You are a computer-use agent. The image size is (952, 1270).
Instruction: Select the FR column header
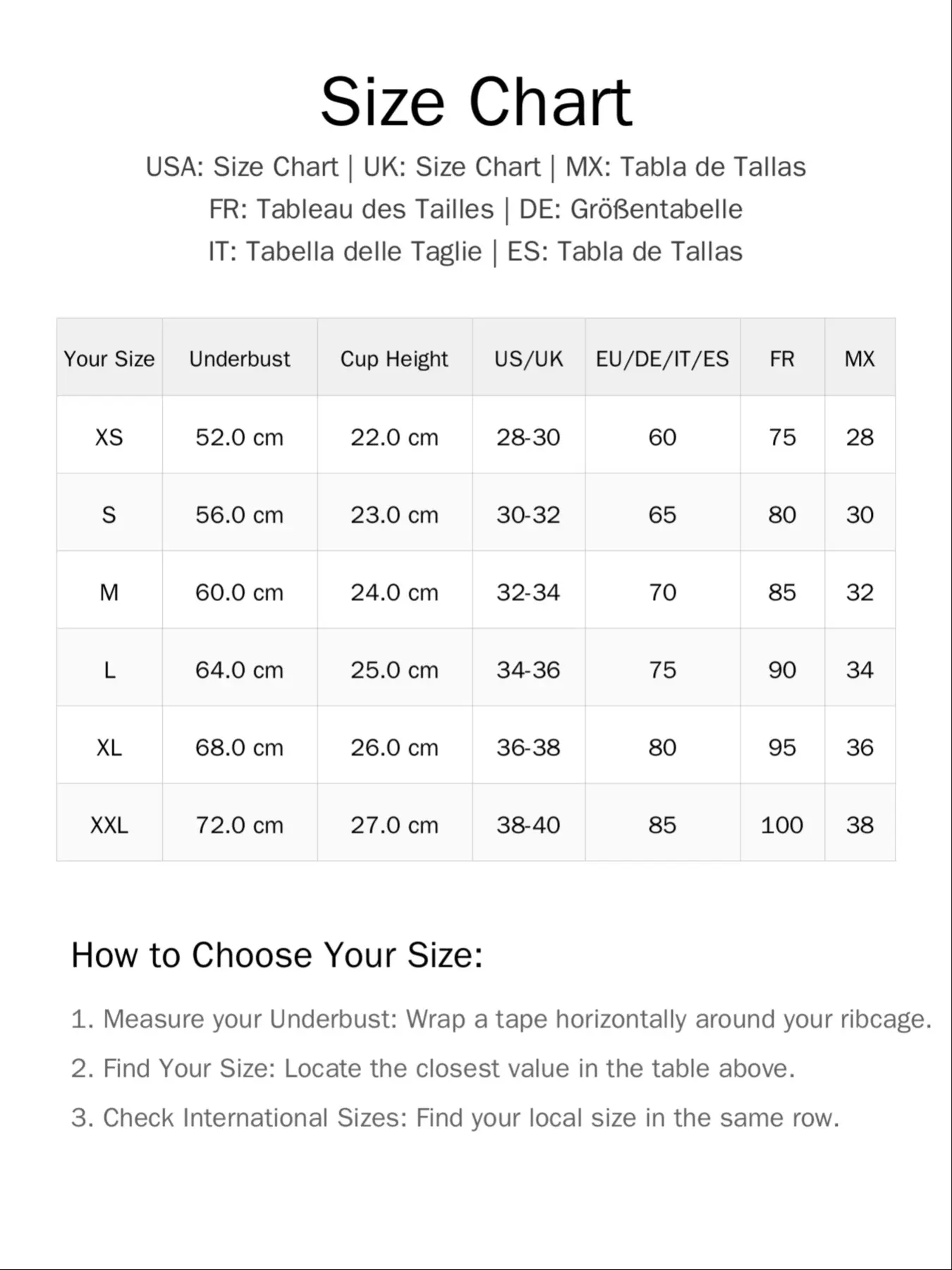[782, 358]
